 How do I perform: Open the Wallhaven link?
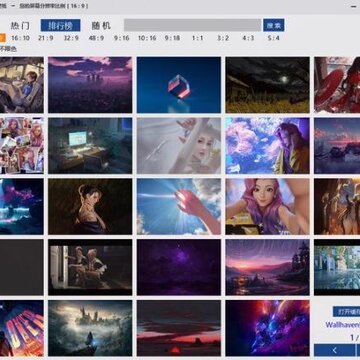(x=343, y=324)
